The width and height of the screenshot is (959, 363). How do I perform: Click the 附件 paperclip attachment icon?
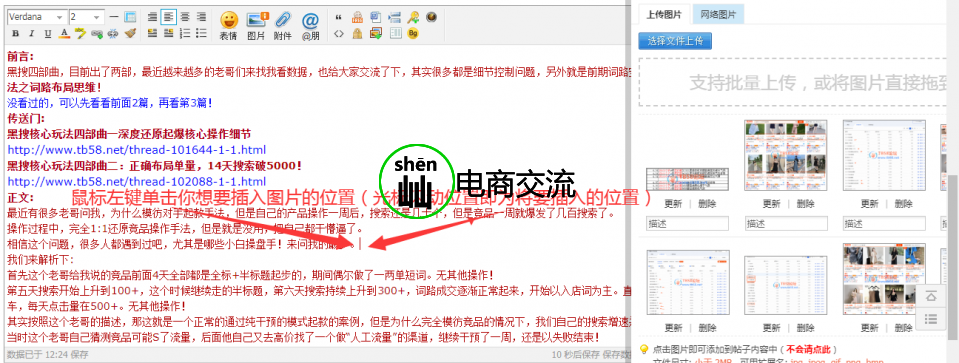(283, 25)
